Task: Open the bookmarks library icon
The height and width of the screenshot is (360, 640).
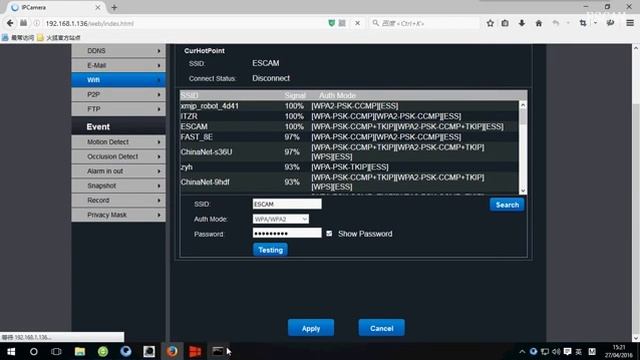Action: tap(505, 23)
